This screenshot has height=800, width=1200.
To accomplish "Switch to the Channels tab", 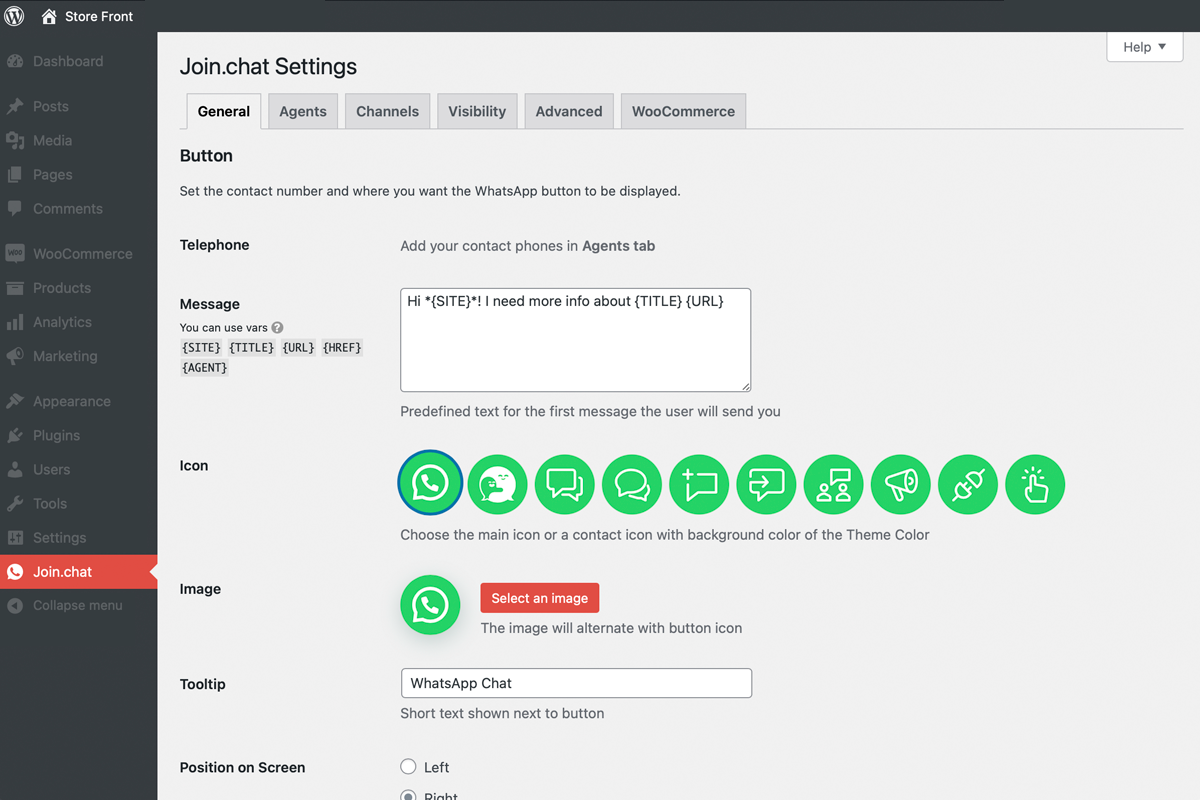I will click(x=388, y=111).
